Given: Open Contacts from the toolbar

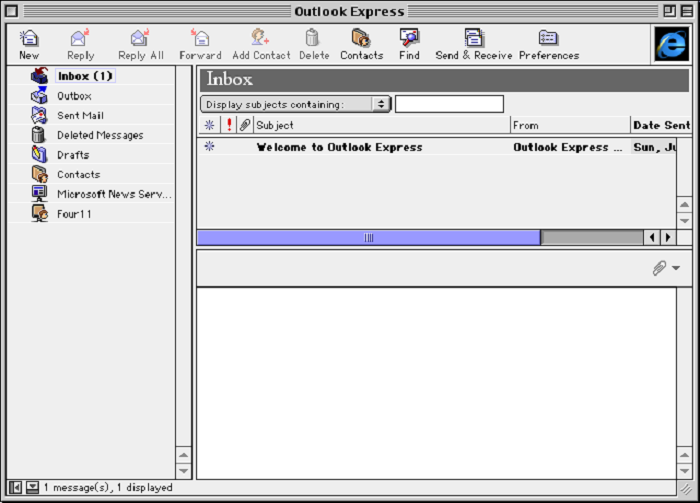Looking at the screenshot, I should [361, 39].
